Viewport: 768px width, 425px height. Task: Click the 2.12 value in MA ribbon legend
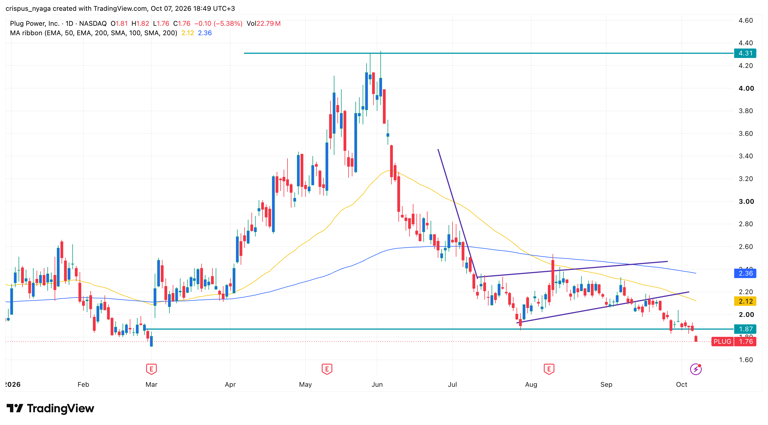pyautogui.click(x=188, y=33)
